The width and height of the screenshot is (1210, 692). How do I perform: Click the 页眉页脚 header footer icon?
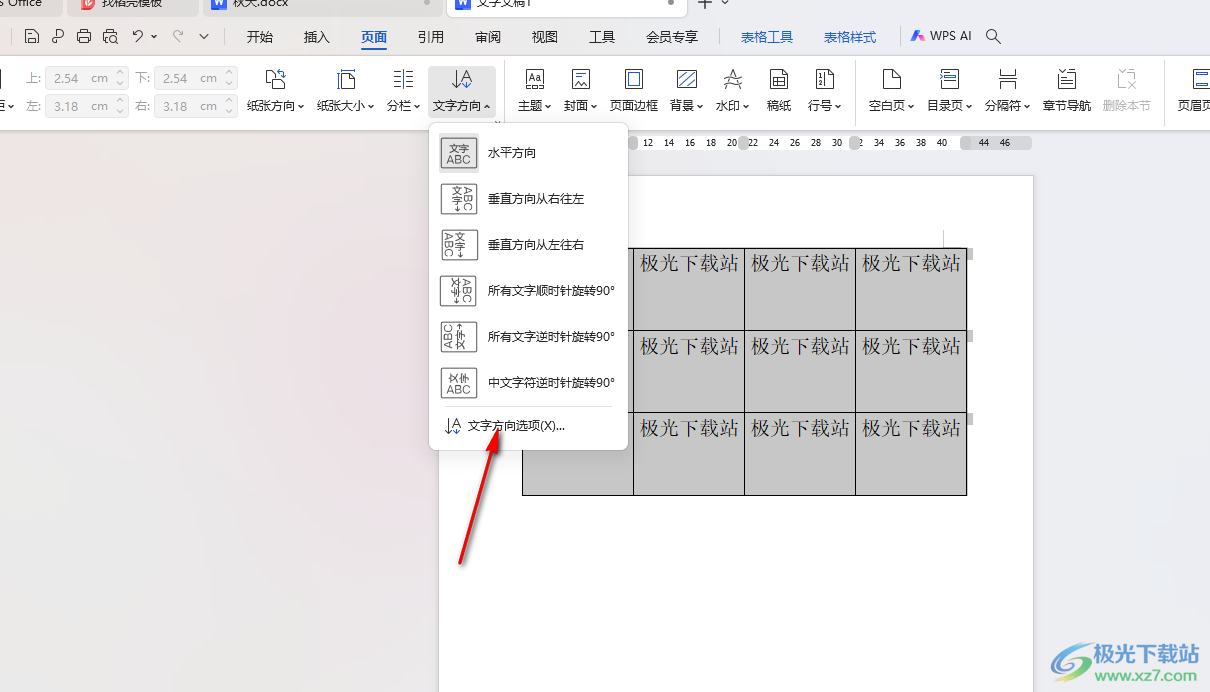1193,90
